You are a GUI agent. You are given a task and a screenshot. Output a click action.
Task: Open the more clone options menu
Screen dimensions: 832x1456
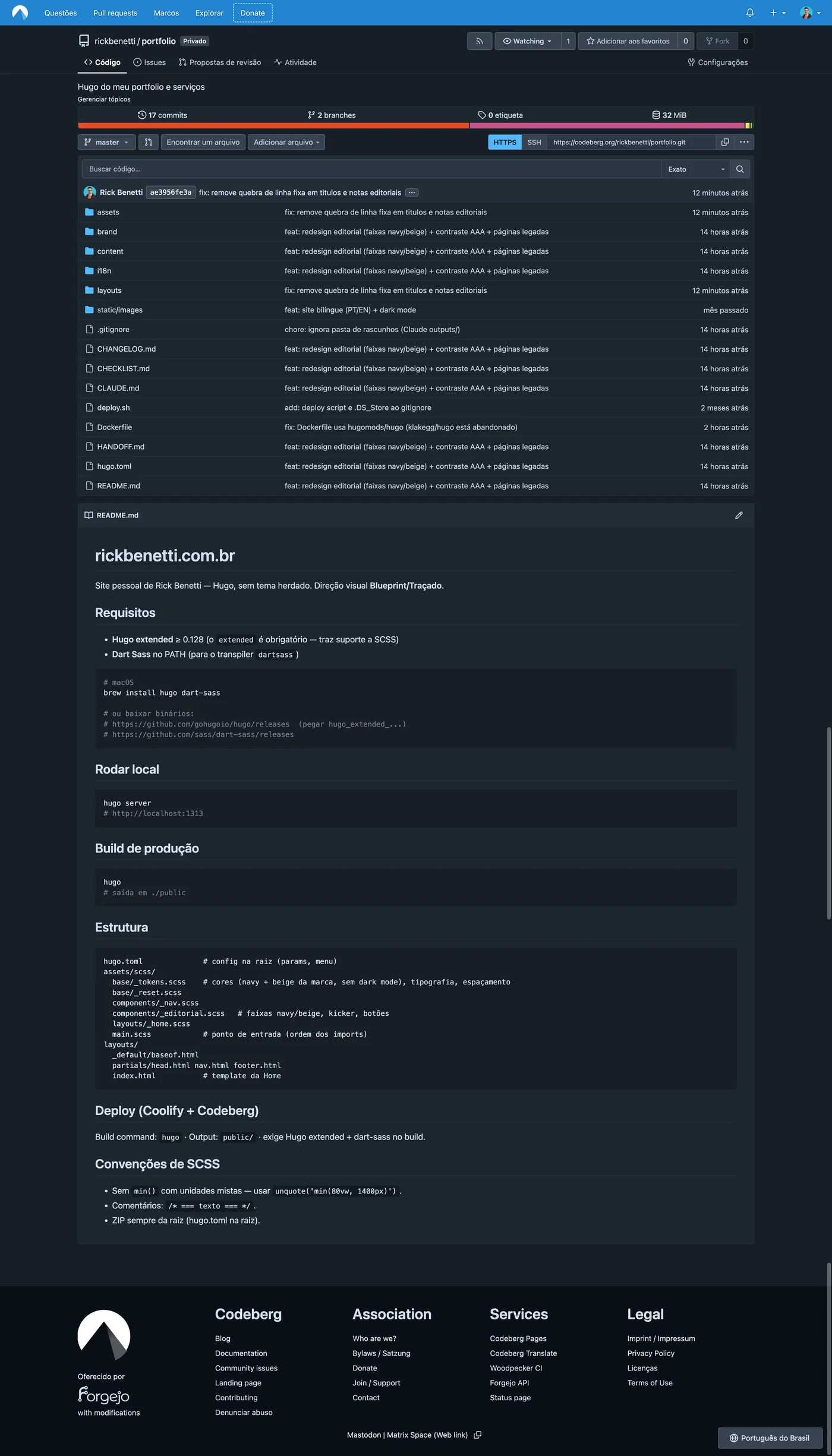coord(744,142)
